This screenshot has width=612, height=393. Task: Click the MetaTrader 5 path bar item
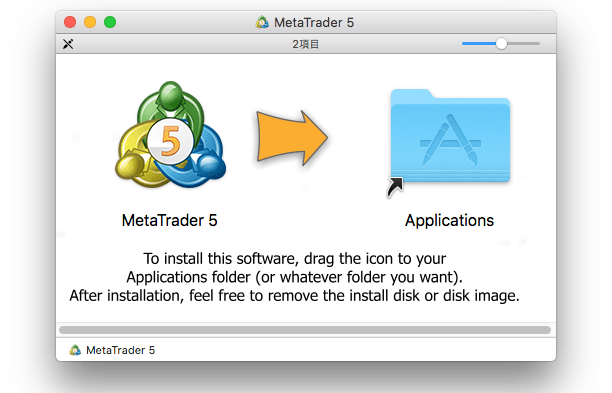112,350
